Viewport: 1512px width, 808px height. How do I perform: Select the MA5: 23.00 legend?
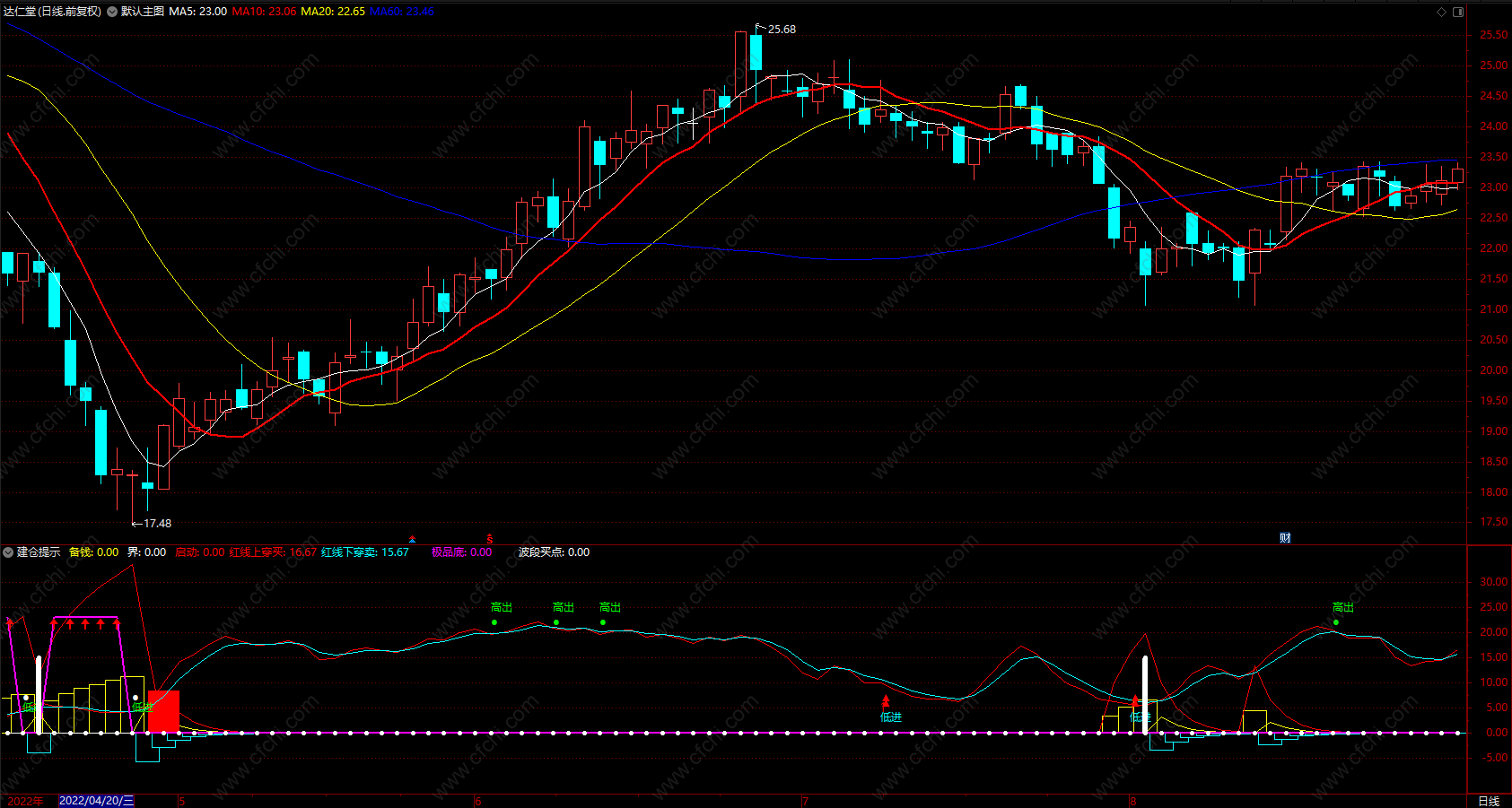tap(198, 12)
